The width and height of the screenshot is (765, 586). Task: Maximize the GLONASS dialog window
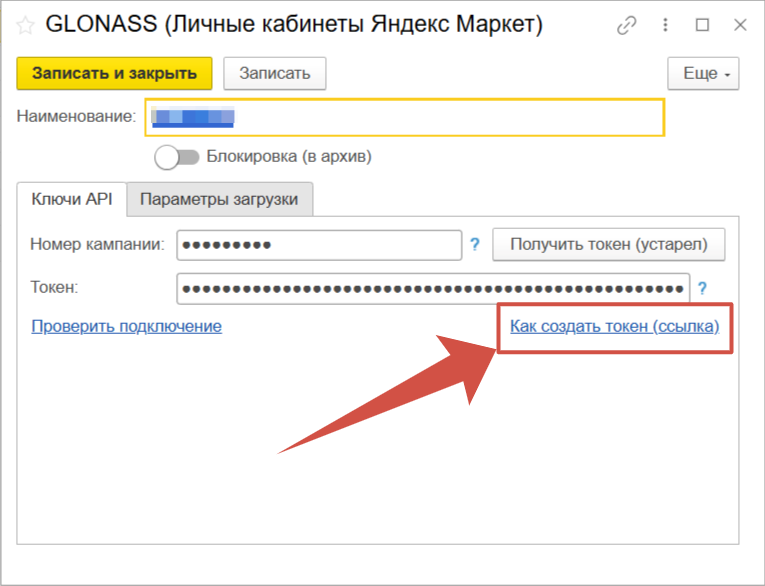click(x=702, y=25)
